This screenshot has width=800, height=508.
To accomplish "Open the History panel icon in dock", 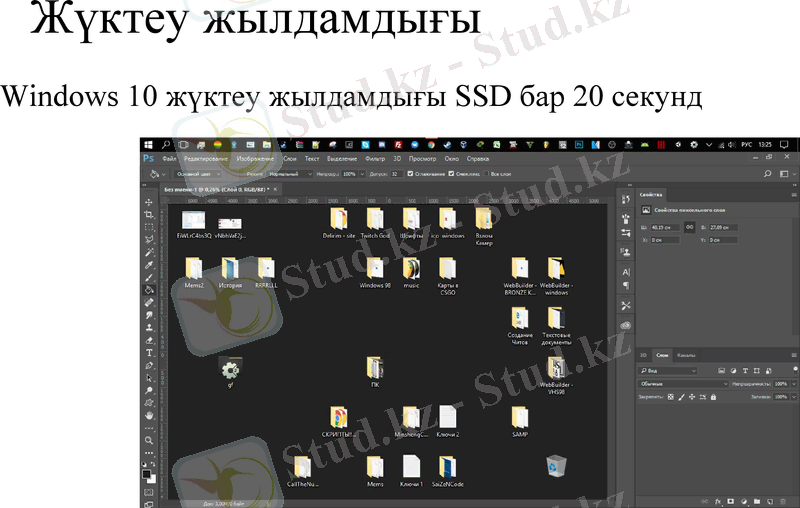I will click(626, 199).
